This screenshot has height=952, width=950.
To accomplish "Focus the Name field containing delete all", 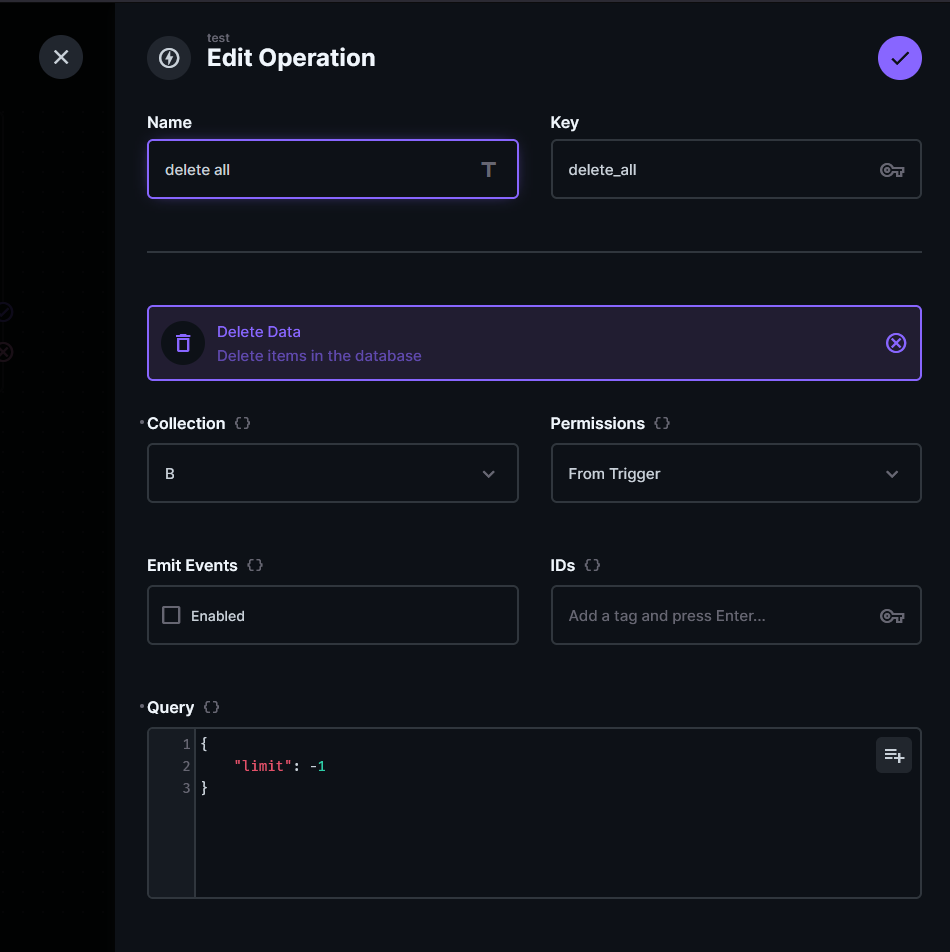I will point(333,169).
